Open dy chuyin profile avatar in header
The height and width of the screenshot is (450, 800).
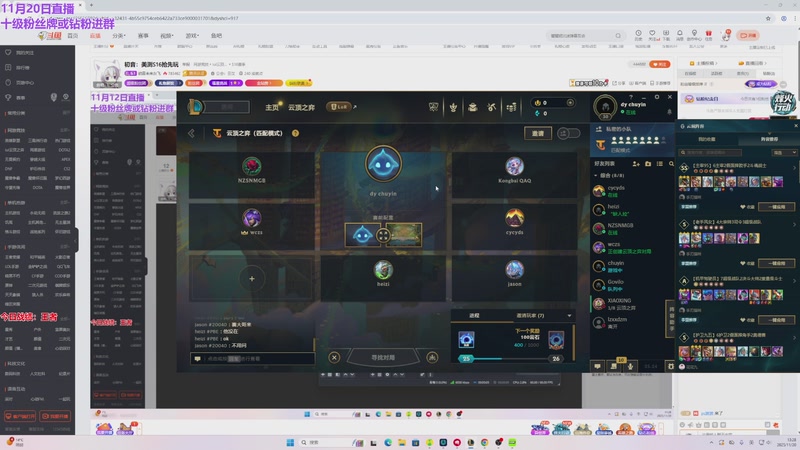(605, 107)
